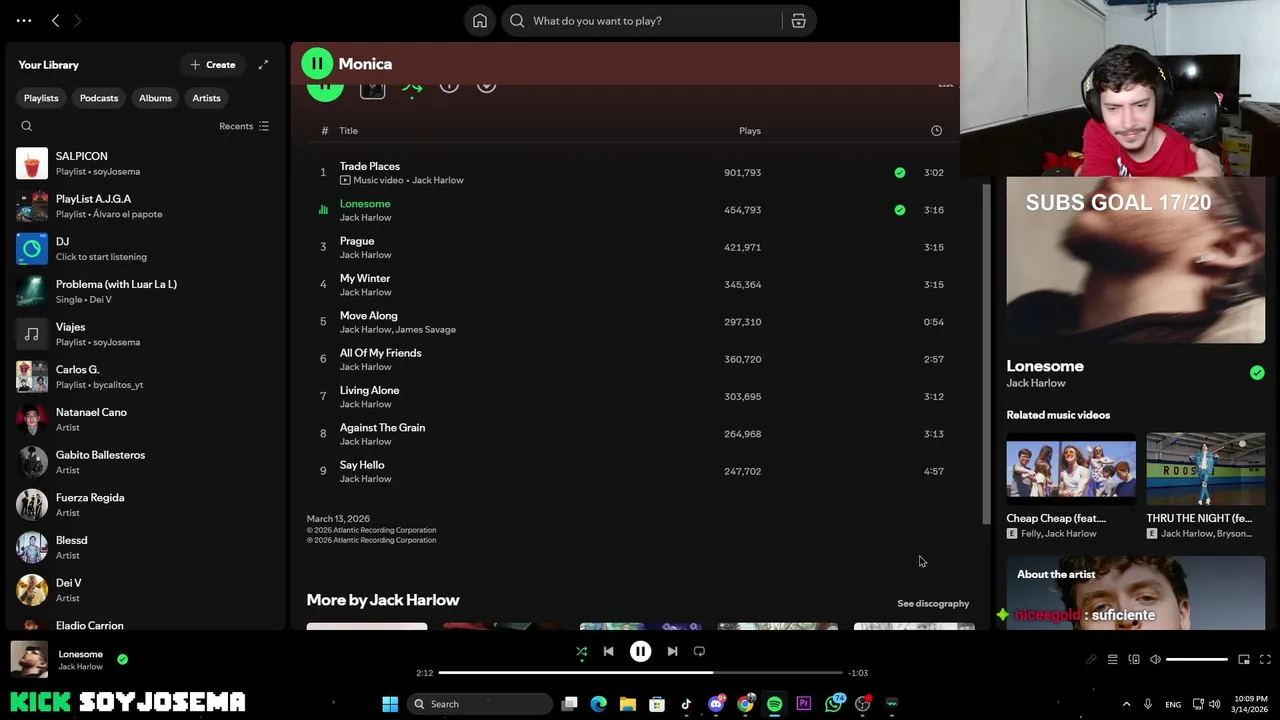Expand Your Library to full view

tap(263, 65)
